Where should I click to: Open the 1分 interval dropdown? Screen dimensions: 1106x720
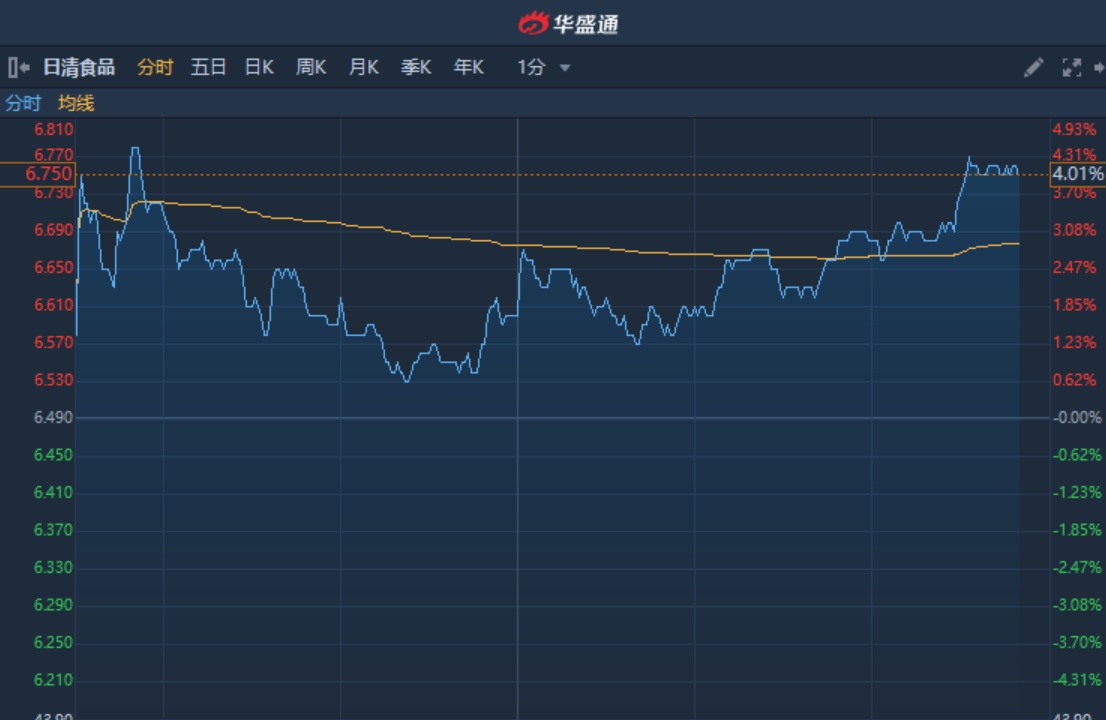tap(531, 68)
